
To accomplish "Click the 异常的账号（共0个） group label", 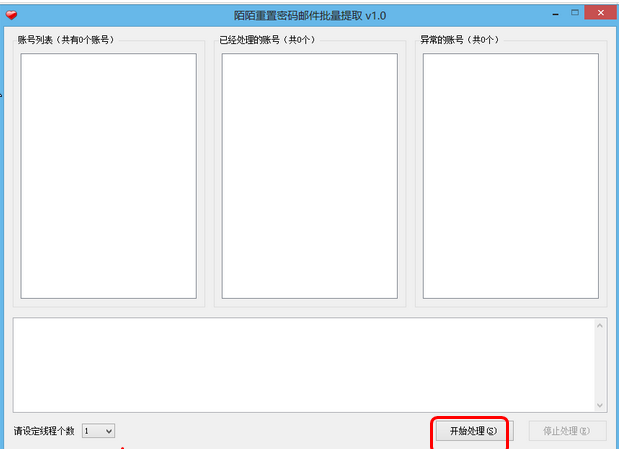I will pos(460,40).
